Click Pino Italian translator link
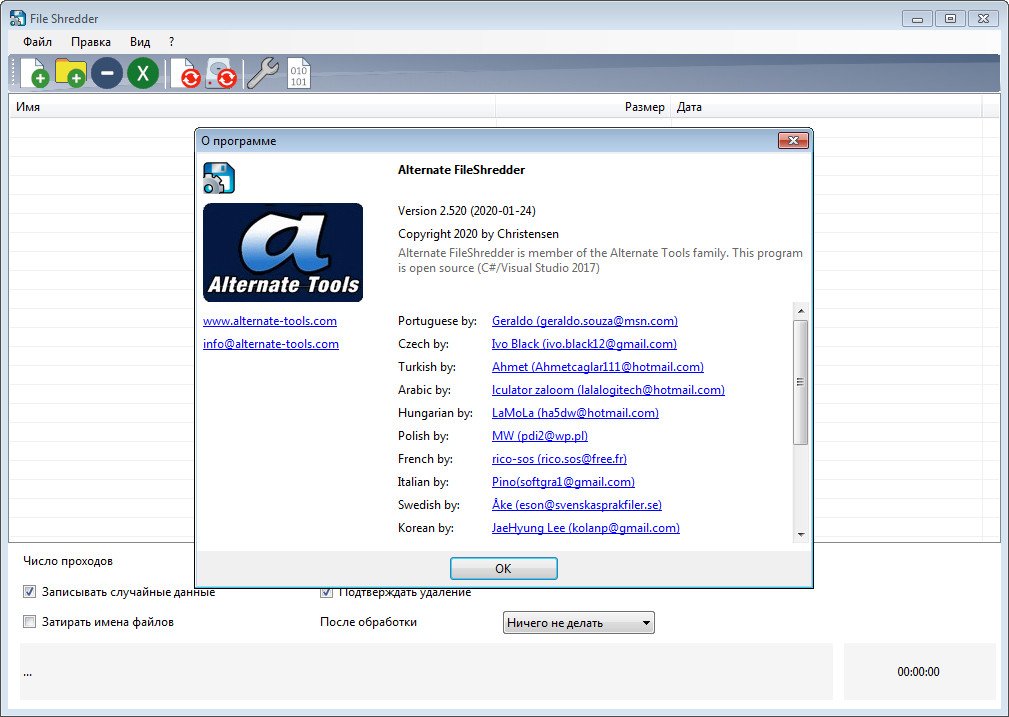1009x717 pixels. tap(563, 482)
